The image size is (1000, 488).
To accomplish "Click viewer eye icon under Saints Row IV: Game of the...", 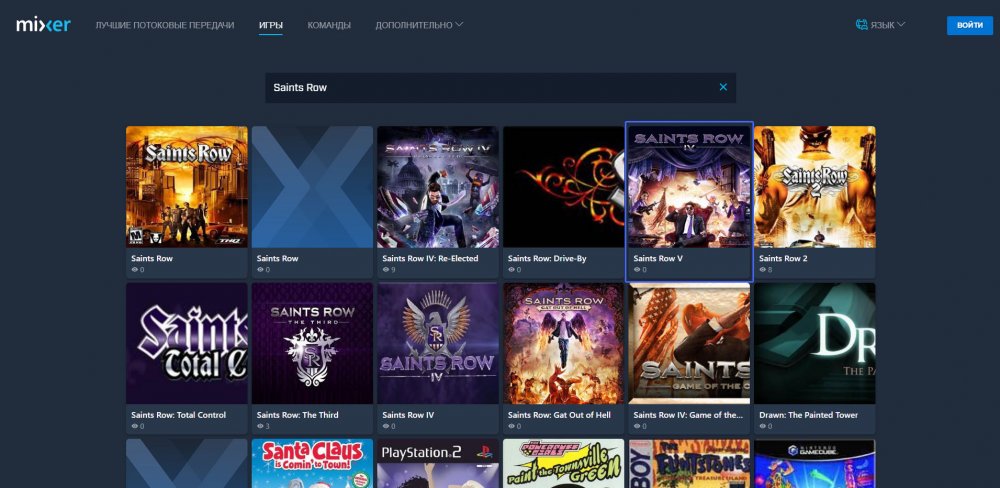I will point(637,426).
